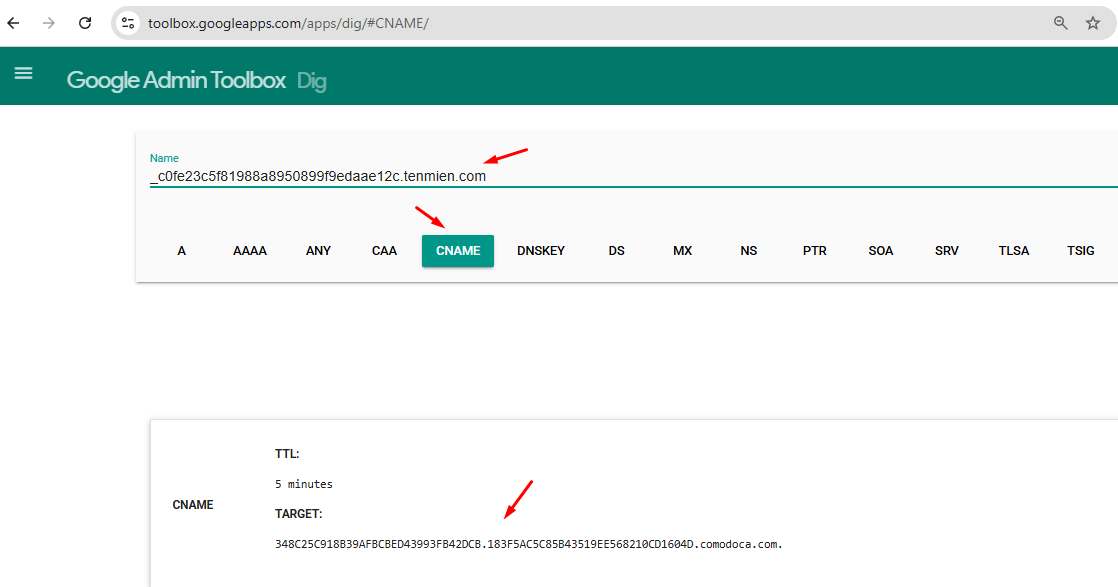This screenshot has height=587, width=1118.
Task: Select the NS record type
Action: tap(749, 251)
